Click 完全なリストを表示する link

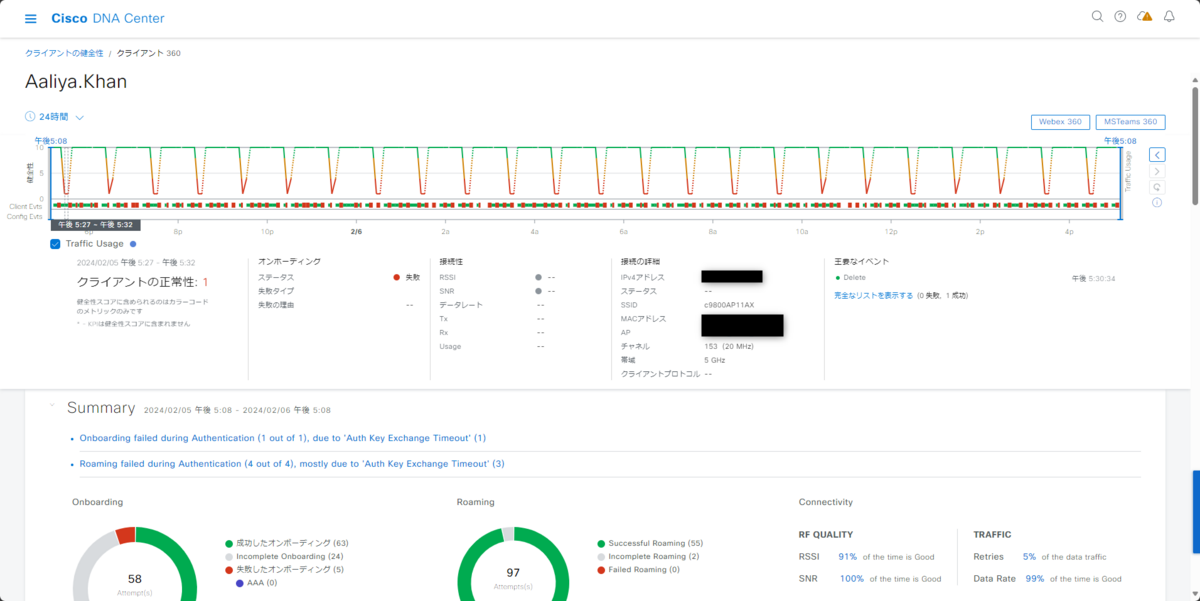(874, 296)
